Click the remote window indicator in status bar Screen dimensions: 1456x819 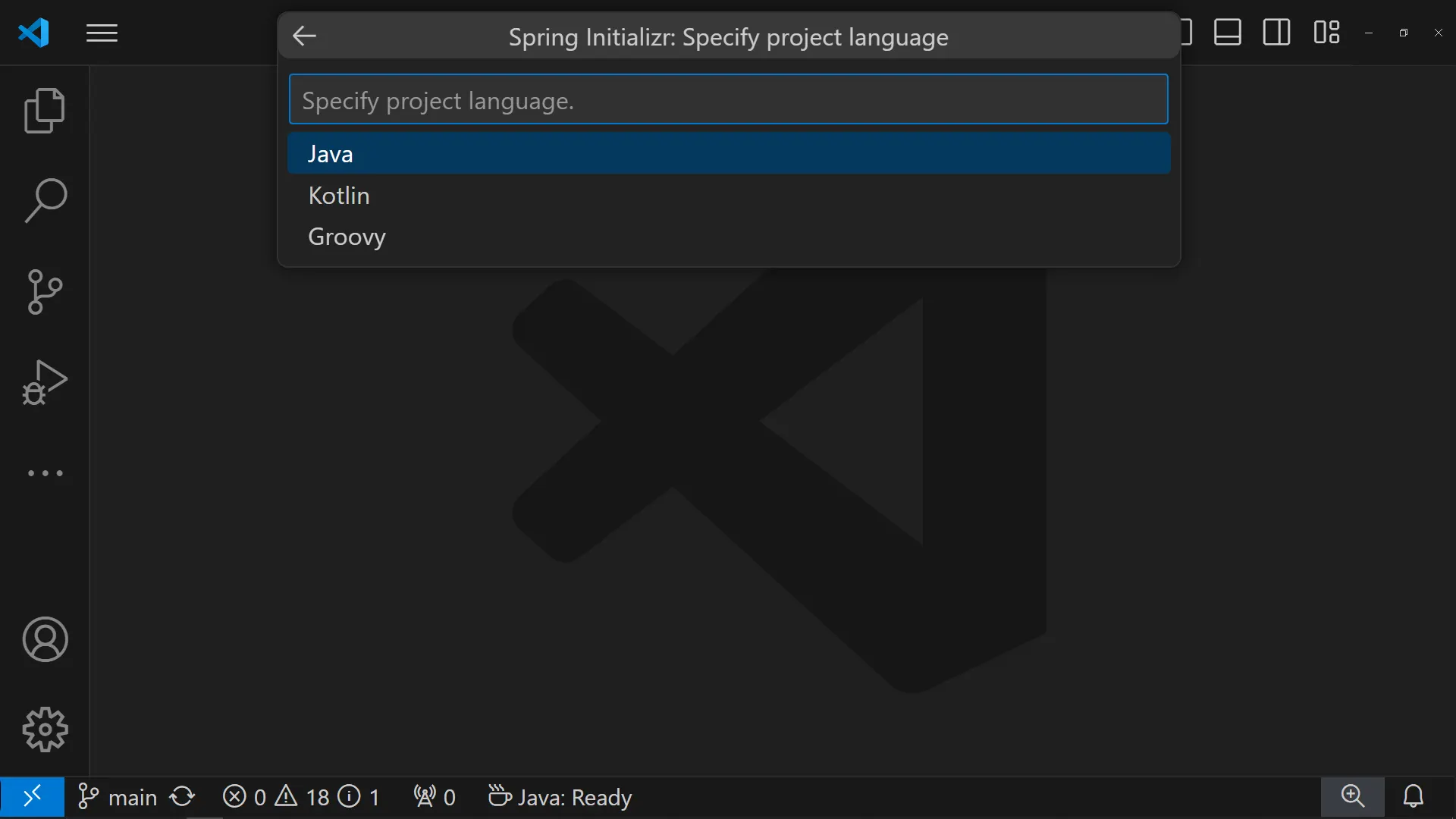32,797
